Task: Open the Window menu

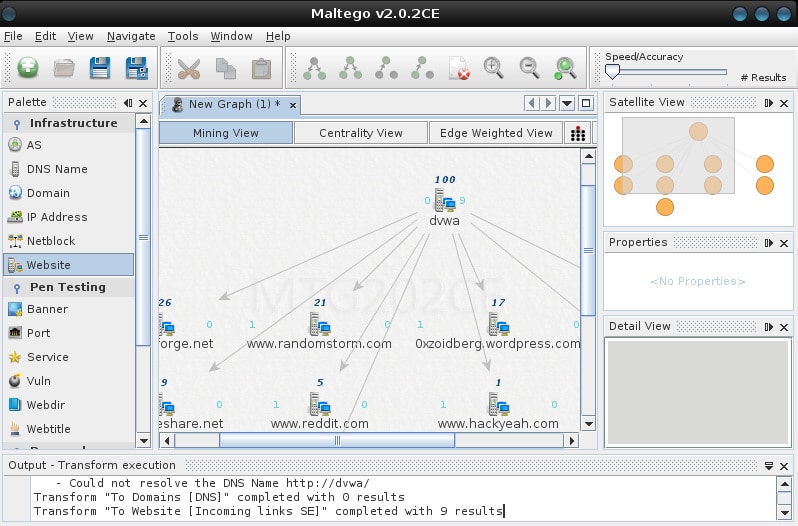Action: 232,36
